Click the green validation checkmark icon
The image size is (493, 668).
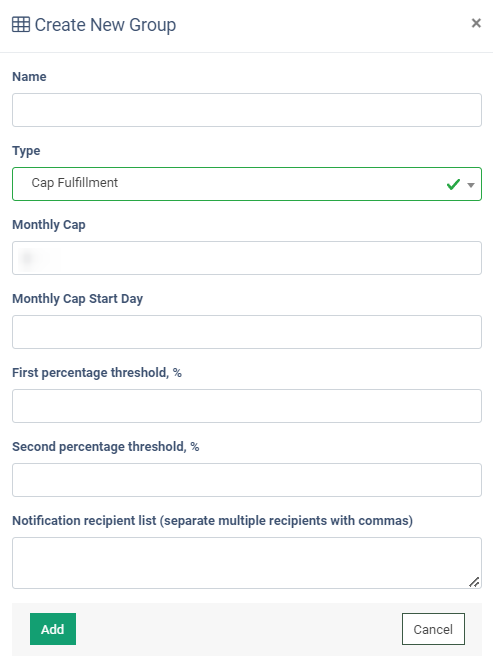[x=453, y=184]
